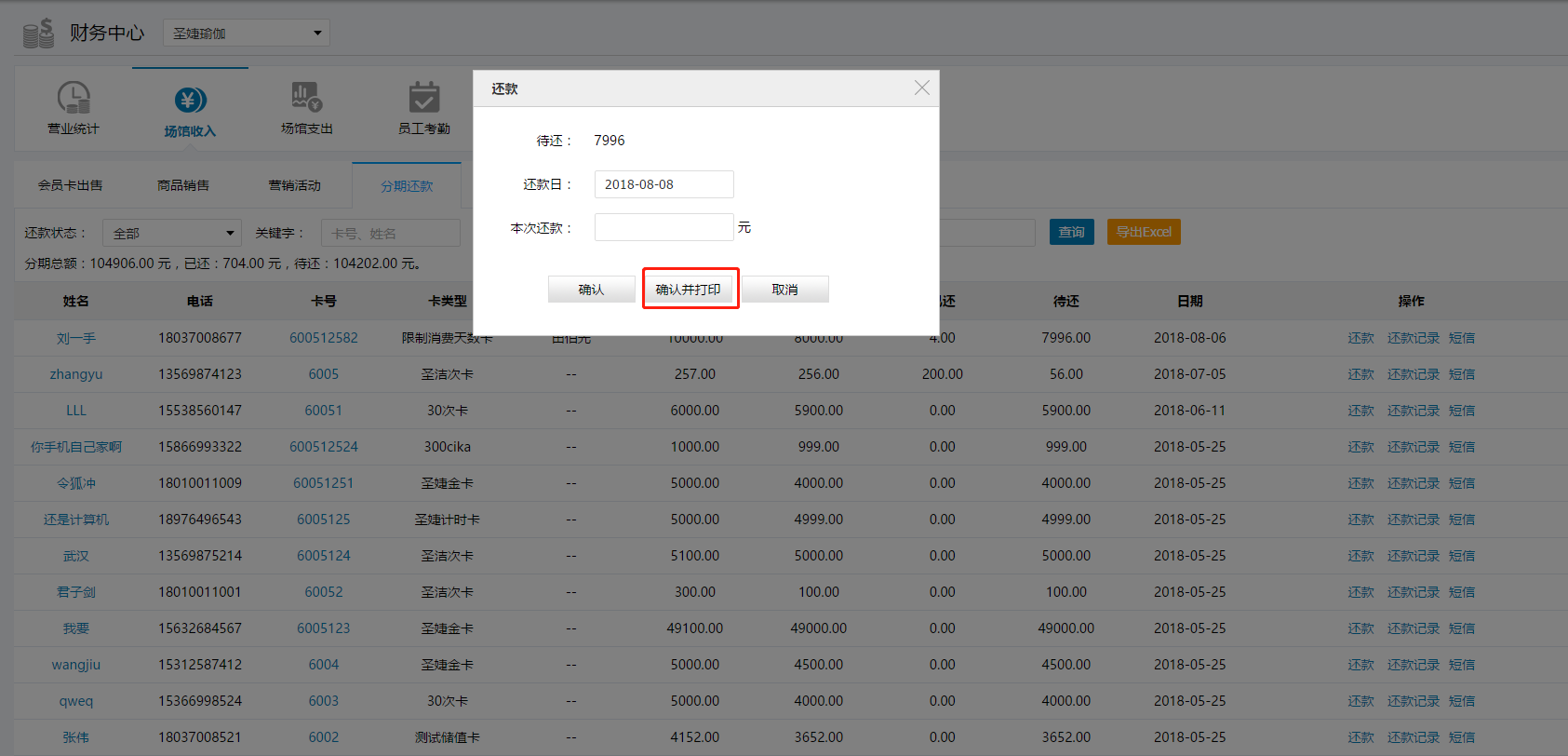This screenshot has height=756, width=1568.
Task: Click the 日期 column header
Action: point(1190,302)
